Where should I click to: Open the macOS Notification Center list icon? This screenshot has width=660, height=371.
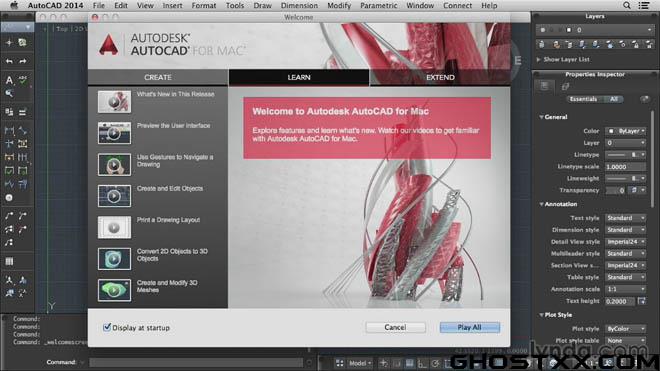pyautogui.click(x=644, y=5)
